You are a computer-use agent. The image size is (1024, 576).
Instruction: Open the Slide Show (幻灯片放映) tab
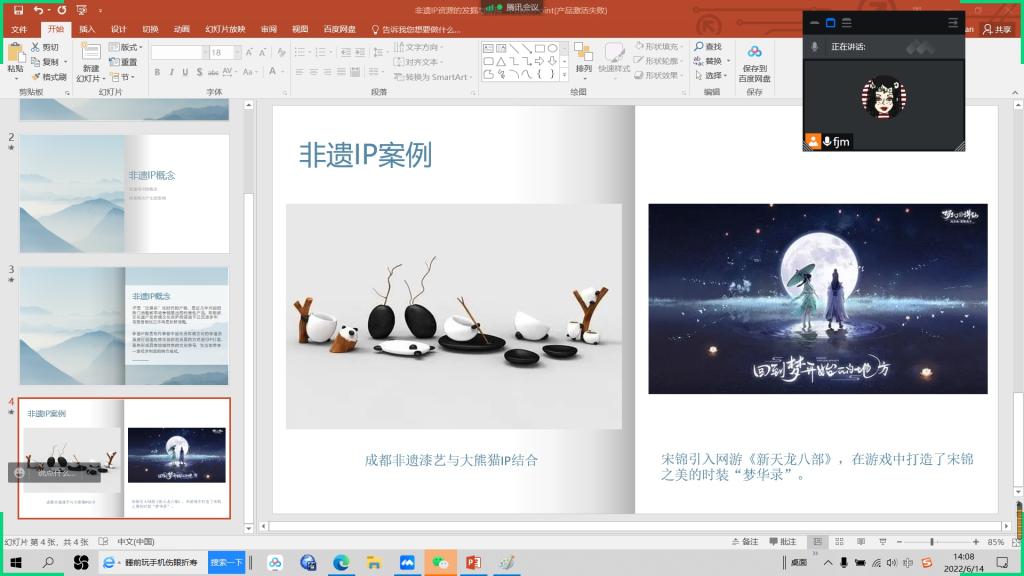coord(225,29)
